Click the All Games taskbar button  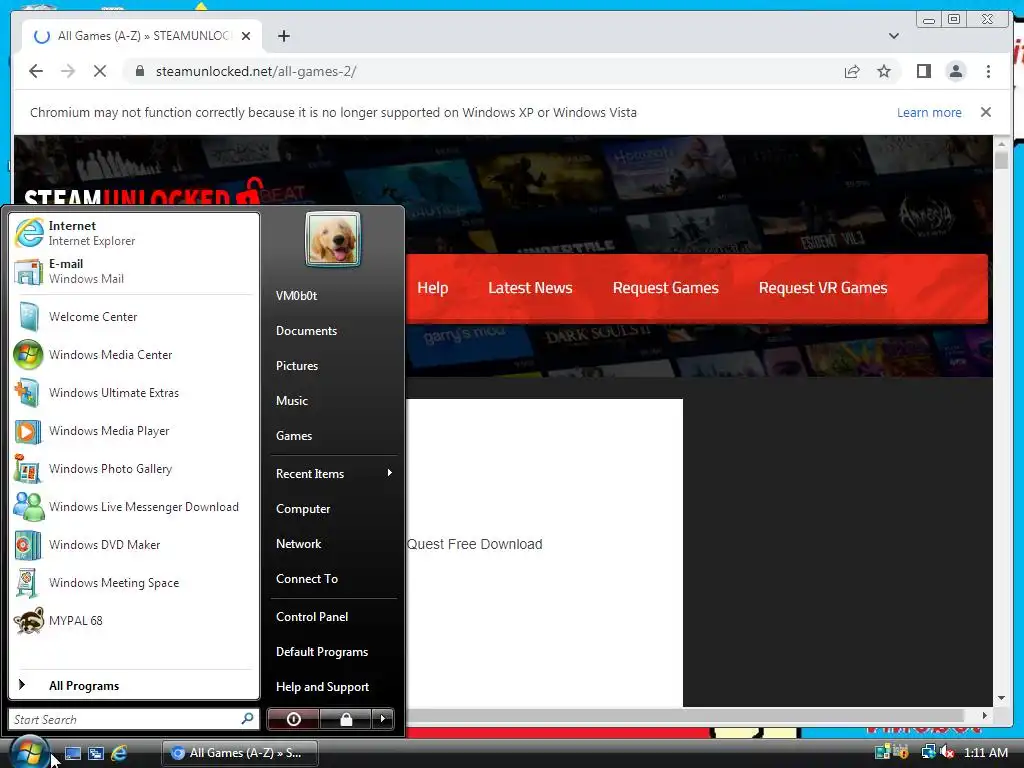pyautogui.click(x=240, y=753)
